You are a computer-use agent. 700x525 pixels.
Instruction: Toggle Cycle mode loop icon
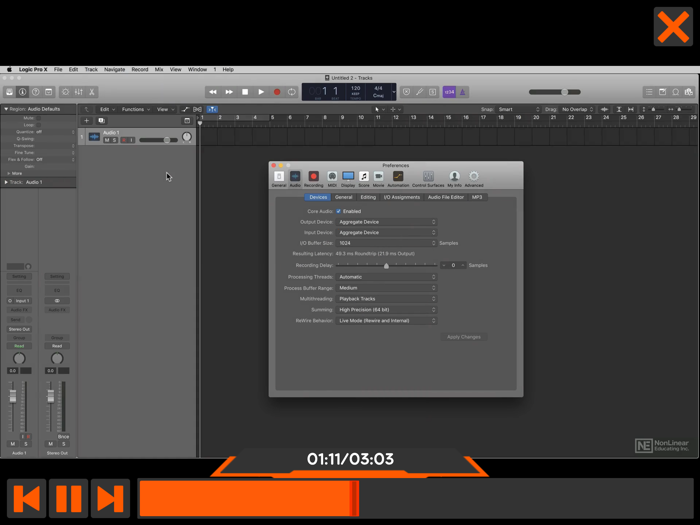[x=292, y=92]
